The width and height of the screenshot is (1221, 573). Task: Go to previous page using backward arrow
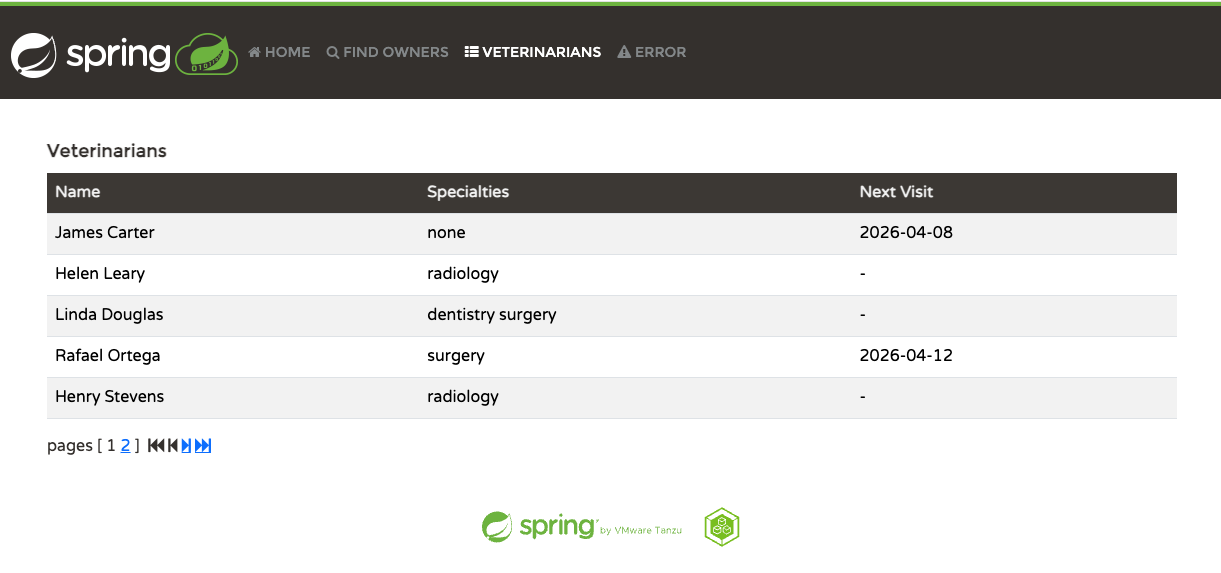tap(172, 446)
